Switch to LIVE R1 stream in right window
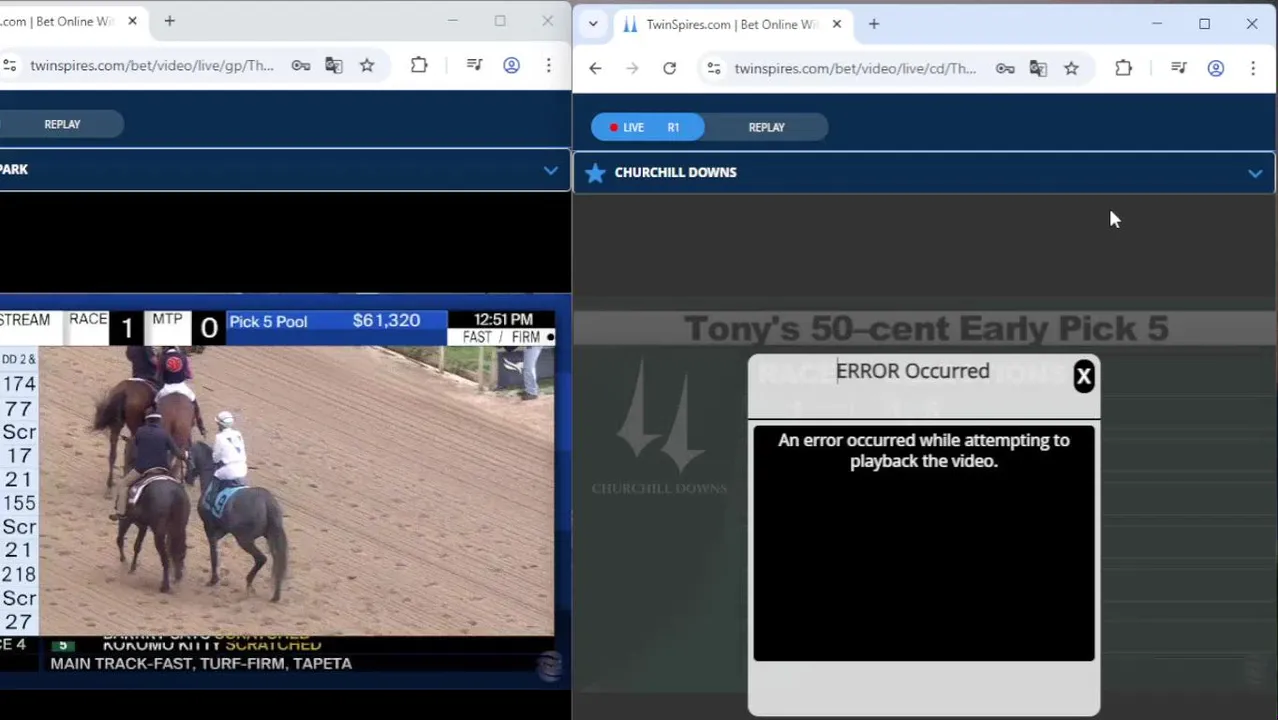 (x=647, y=127)
